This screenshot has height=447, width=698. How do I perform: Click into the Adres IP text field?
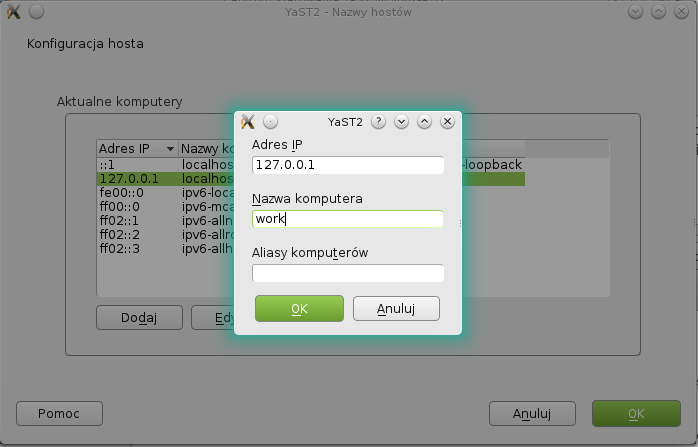347,165
